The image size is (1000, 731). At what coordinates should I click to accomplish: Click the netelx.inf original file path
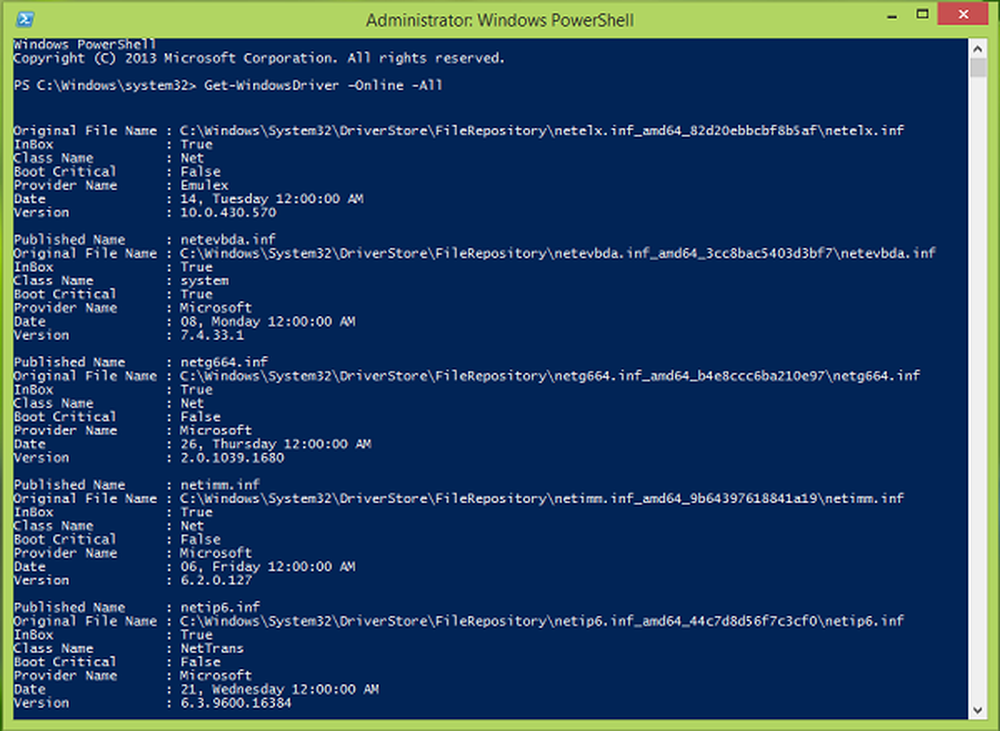pyautogui.click(x=542, y=131)
